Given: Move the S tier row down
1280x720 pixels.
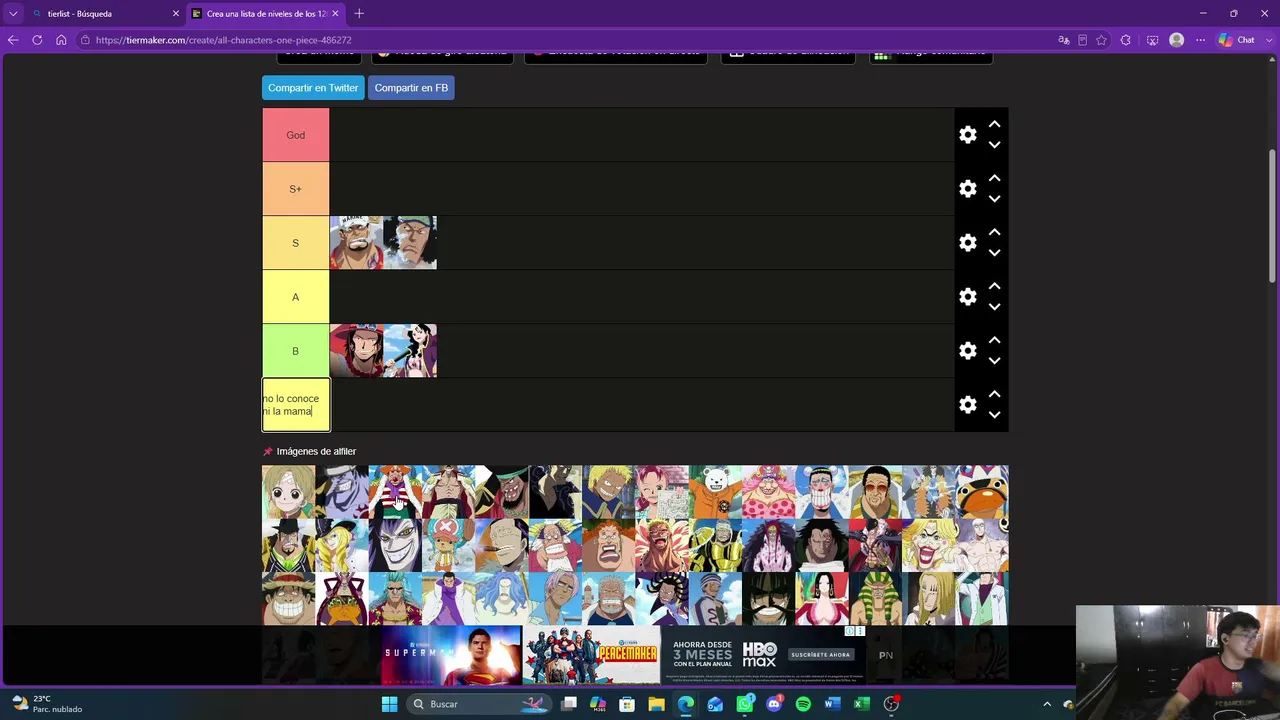Looking at the screenshot, I should pos(994,253).
